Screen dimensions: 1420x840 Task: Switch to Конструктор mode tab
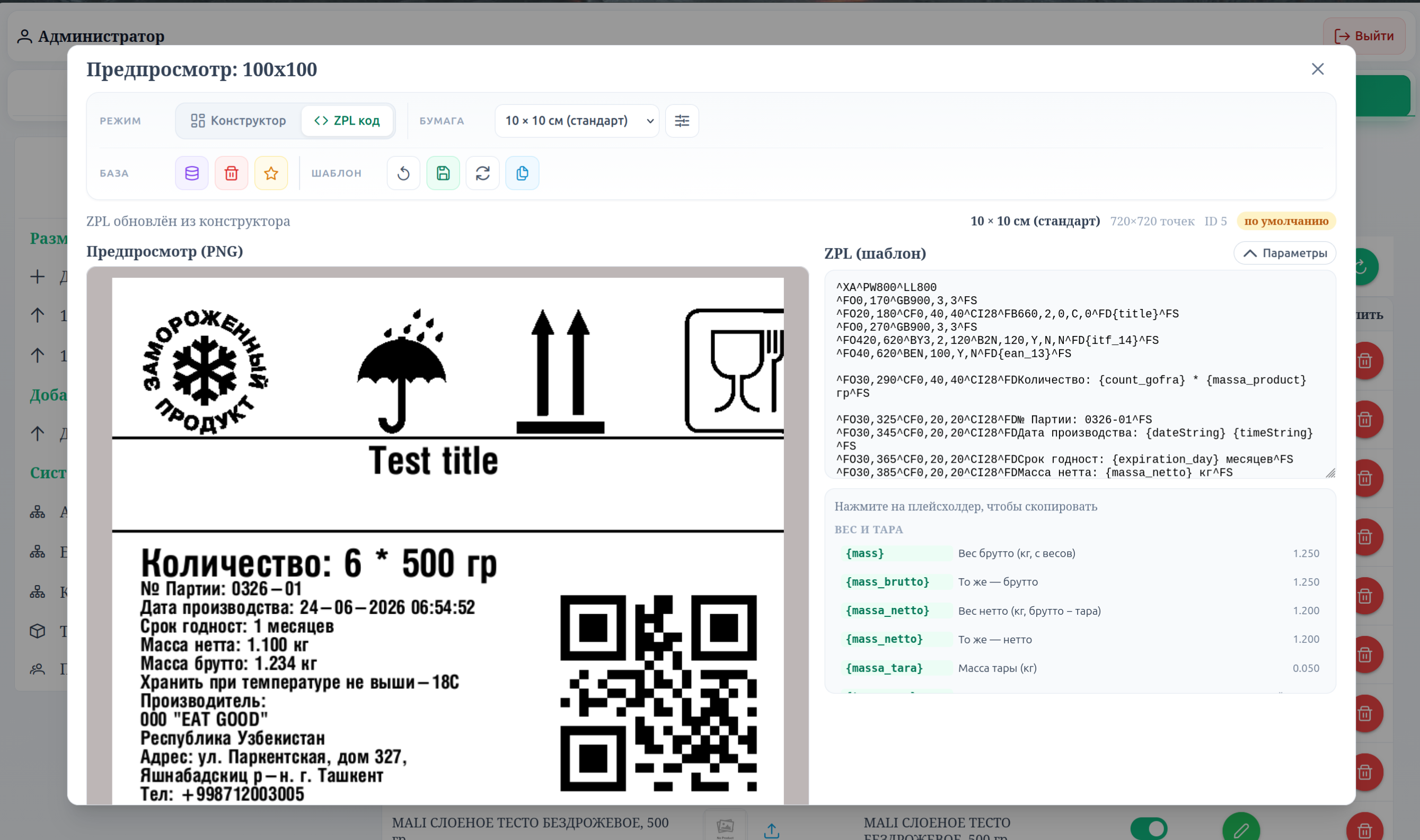pyautogui.click(x=239, y=120)
